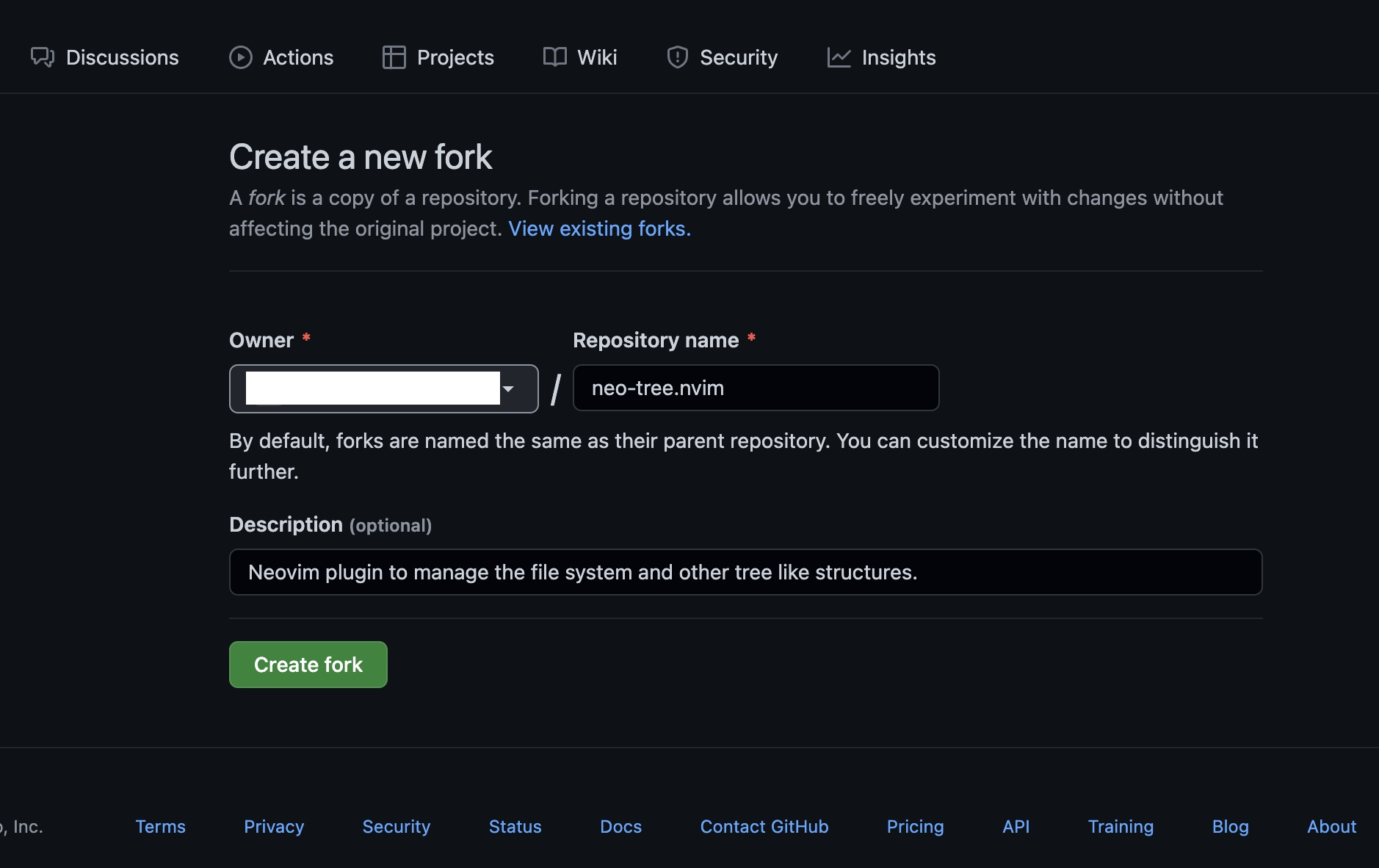Click the Wiki book icon

click(x=555, y=57)
